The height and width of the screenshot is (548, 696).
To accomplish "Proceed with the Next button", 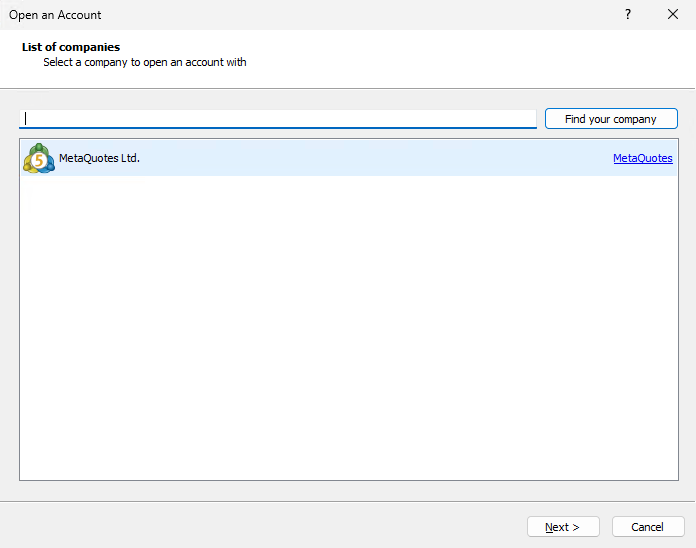I will click(563, 527).
